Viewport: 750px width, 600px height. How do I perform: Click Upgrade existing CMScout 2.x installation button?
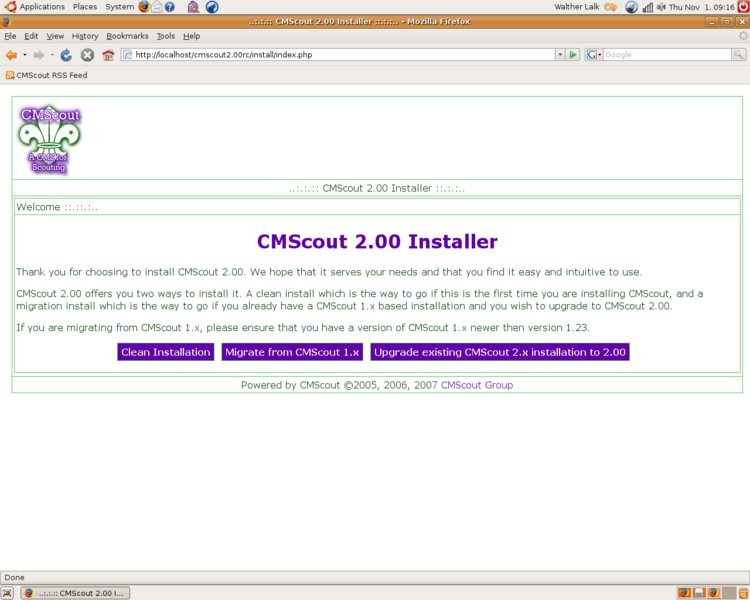(x=500, y=352)
